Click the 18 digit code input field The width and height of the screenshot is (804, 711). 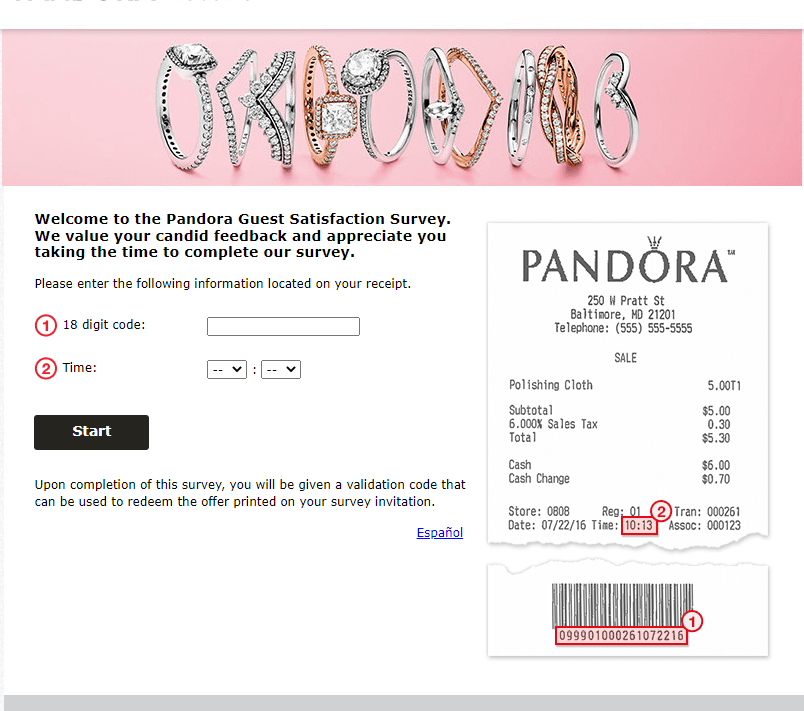pyautogui.click(x=283, y=327)
